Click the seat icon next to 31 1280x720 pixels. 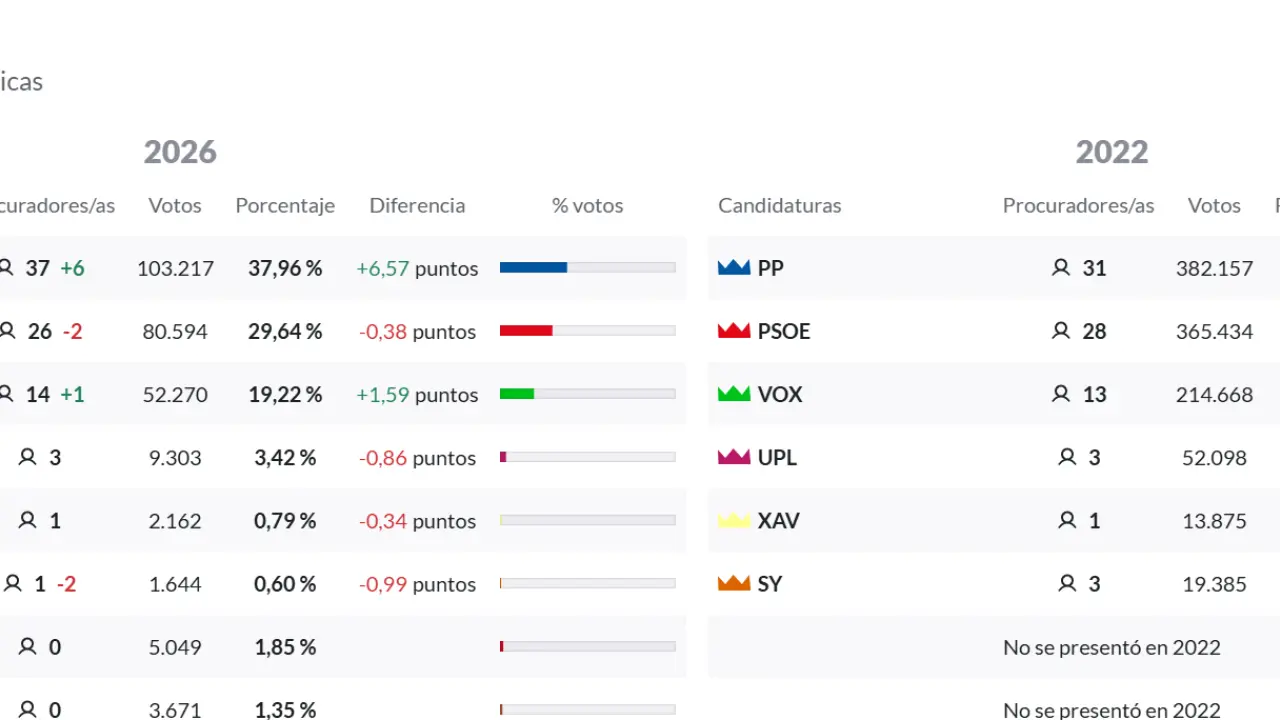pos(1061,268)
